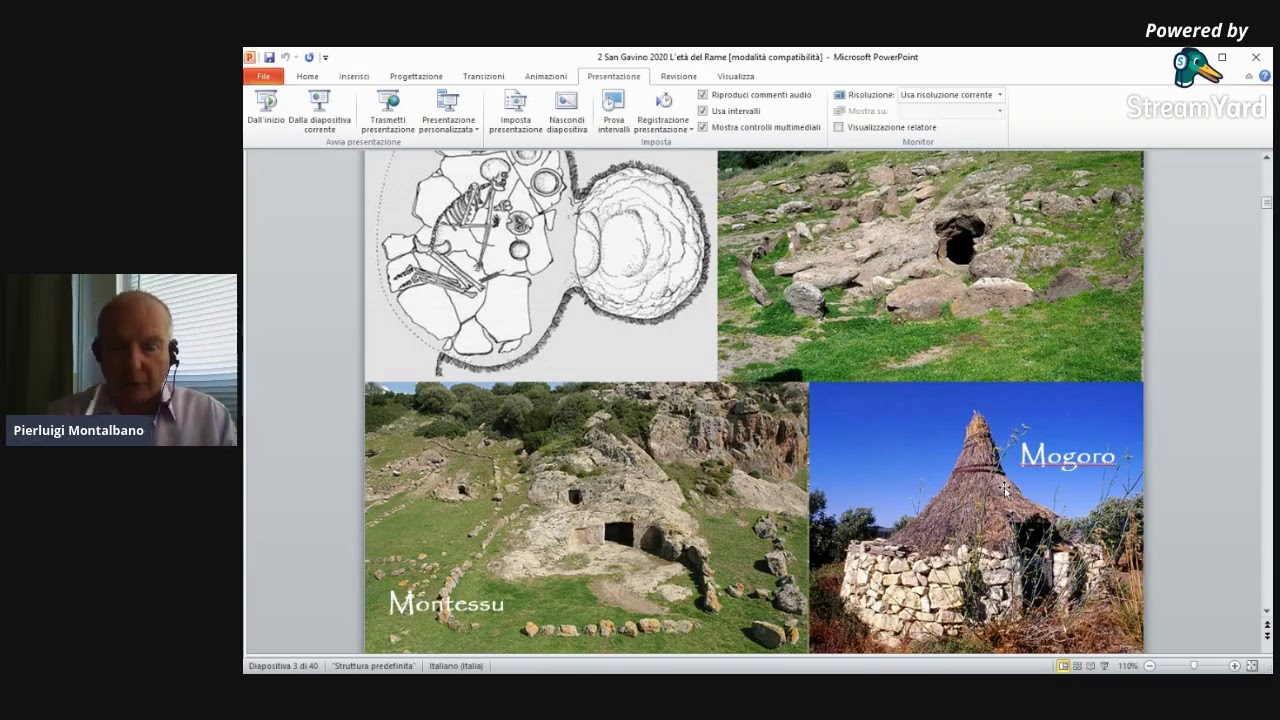Viewport: 1280px width, 720px height.
Task: Click Redo icon in quick access toolbar
Action: click(308, 57)
